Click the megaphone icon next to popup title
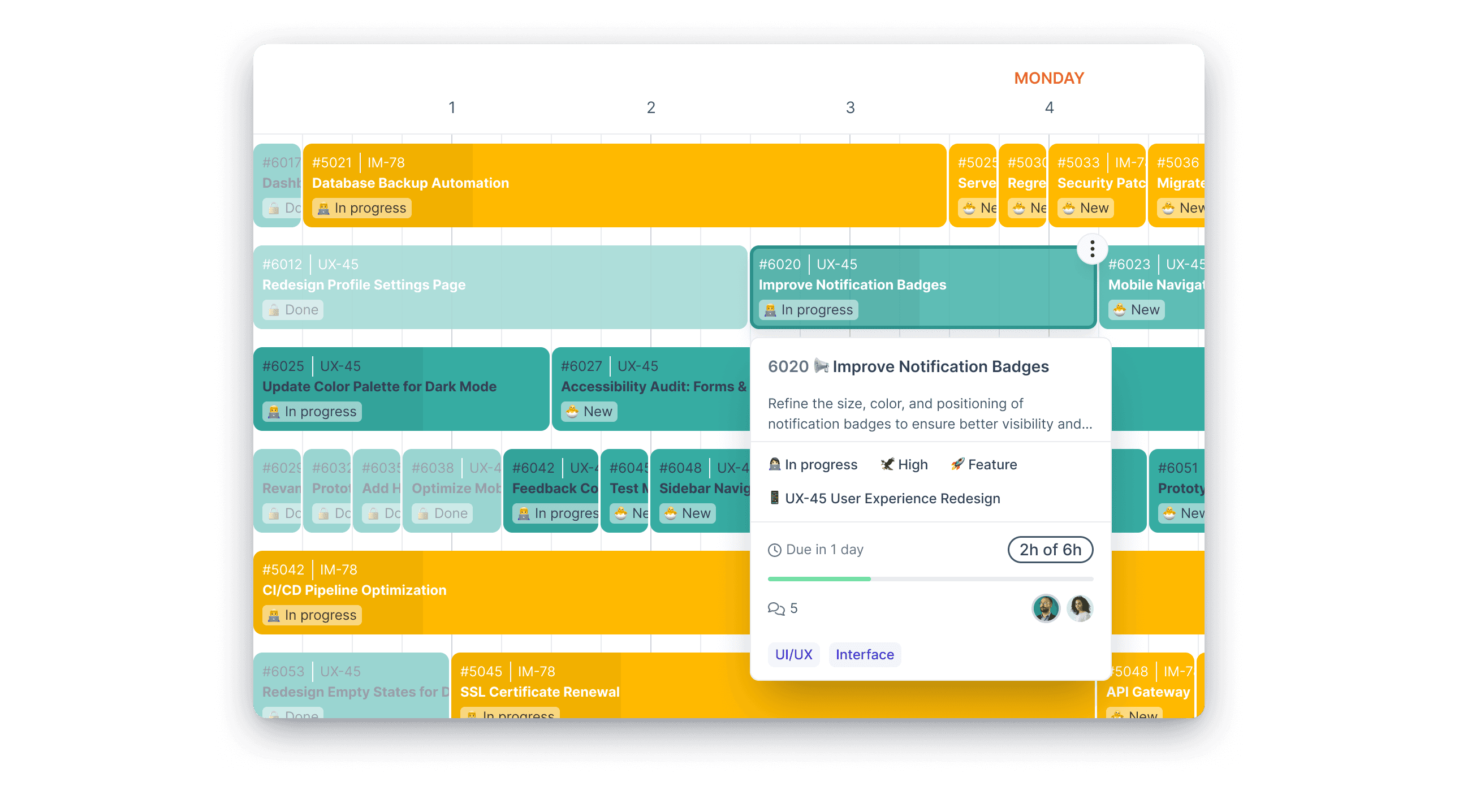This screenshot has width=1459, height=812. coord(821,366)
